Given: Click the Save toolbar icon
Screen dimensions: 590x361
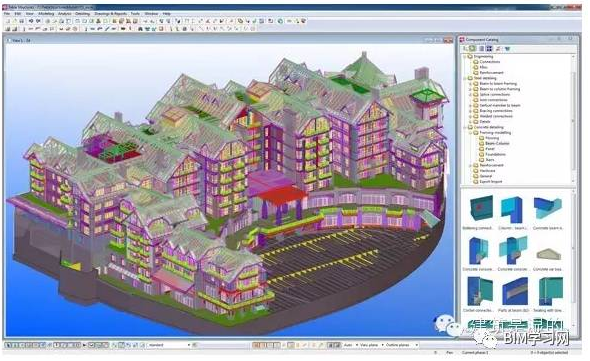Looking at the screenshot, I should click(x=21, y=21).
